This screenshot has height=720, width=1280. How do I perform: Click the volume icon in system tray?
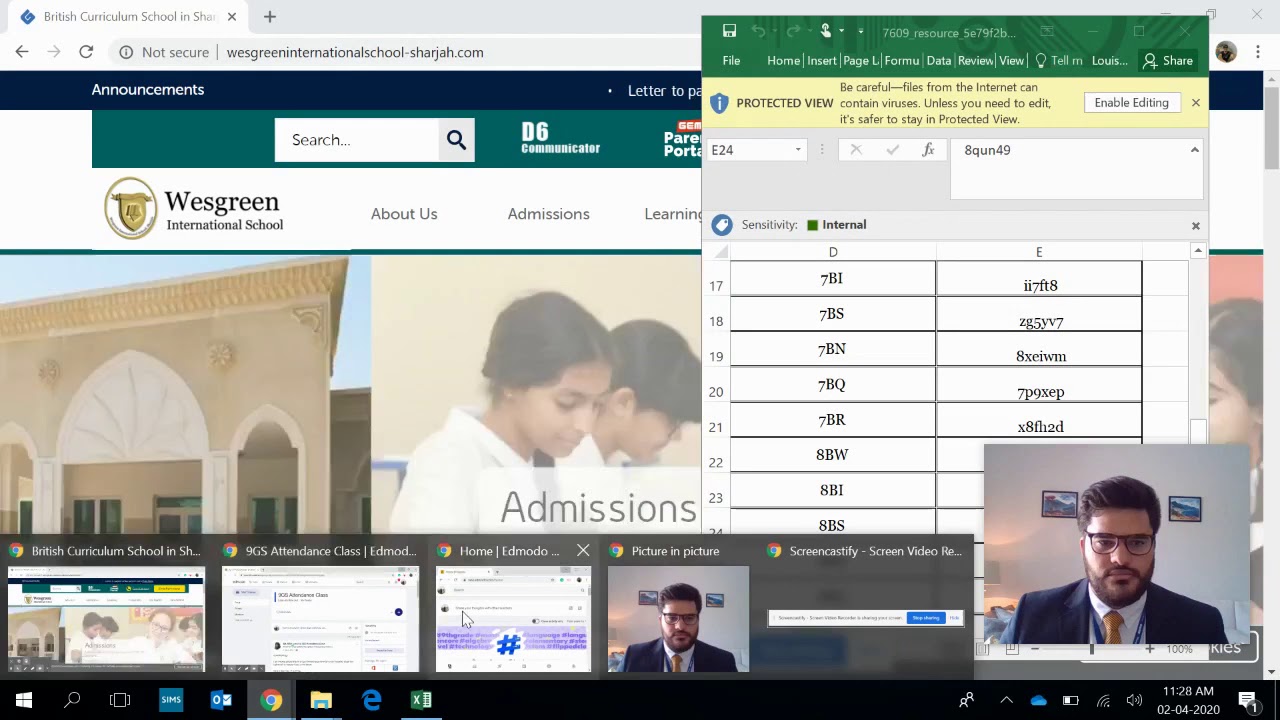click(1134, 700)
